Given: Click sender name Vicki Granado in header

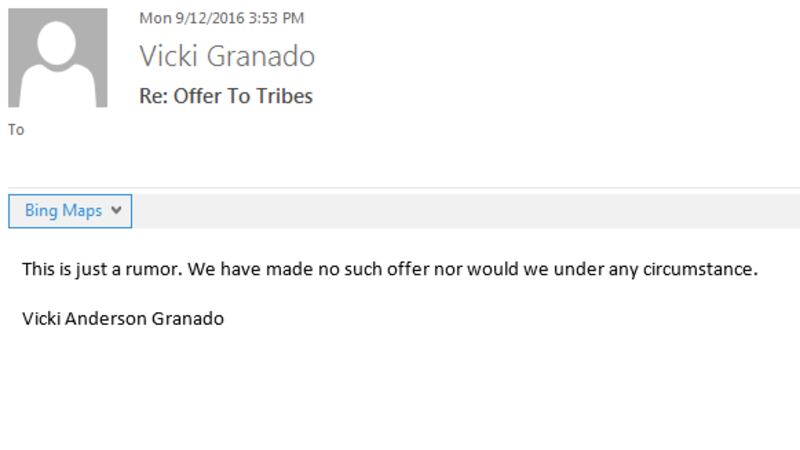Looking at the screenshot, I should tap(227, 56).
